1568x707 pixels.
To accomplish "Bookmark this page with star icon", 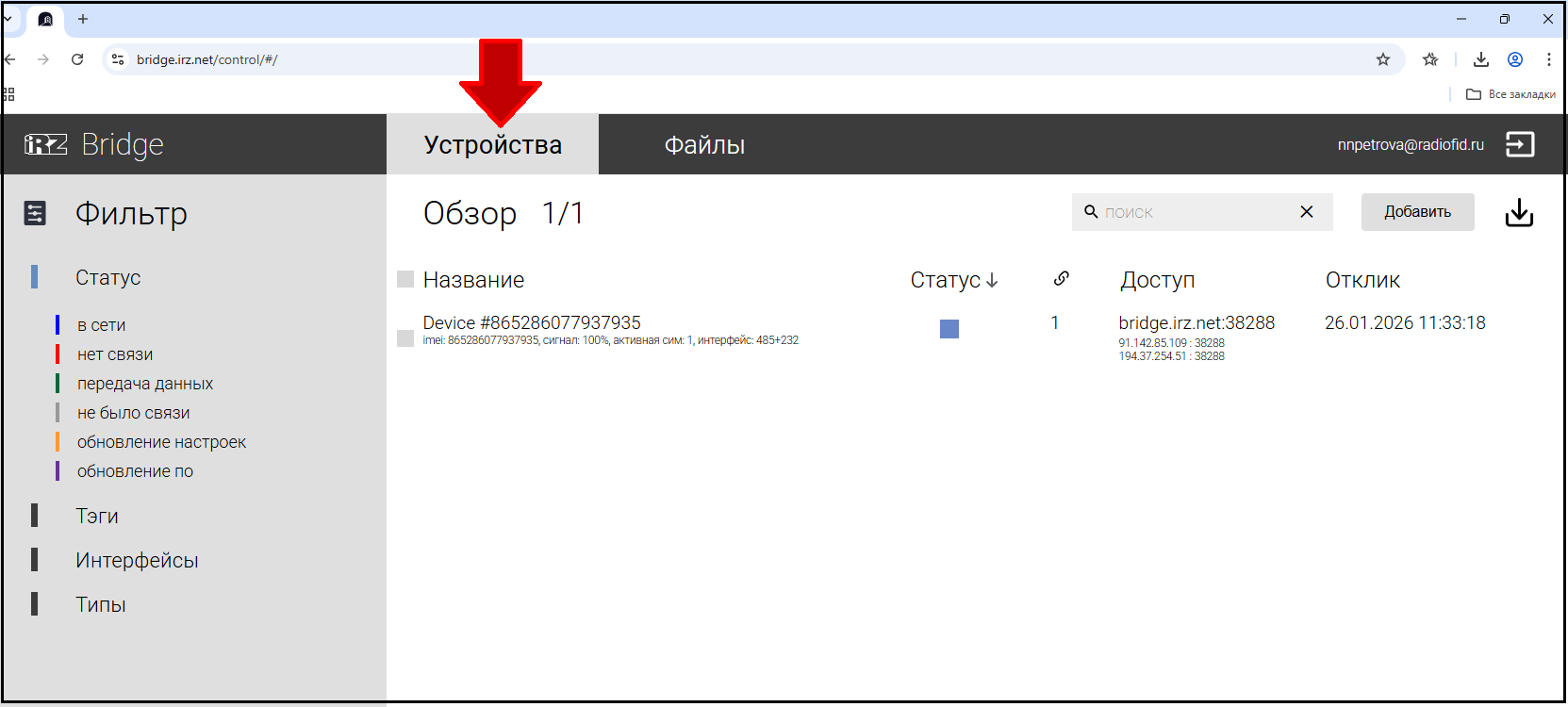I will (1382, 59).
